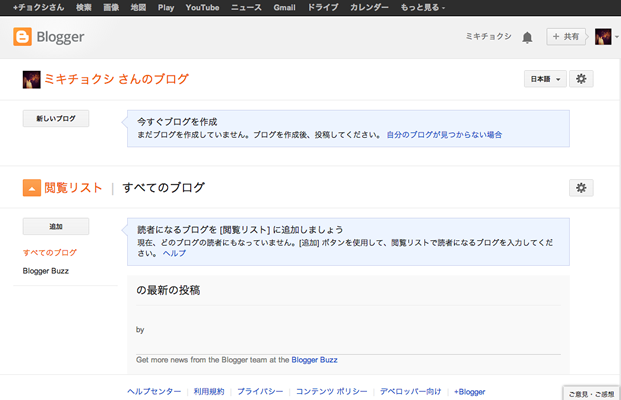Open ニュース in the top bar
This screenshot has height=400, width=621.
coord(246,8)
